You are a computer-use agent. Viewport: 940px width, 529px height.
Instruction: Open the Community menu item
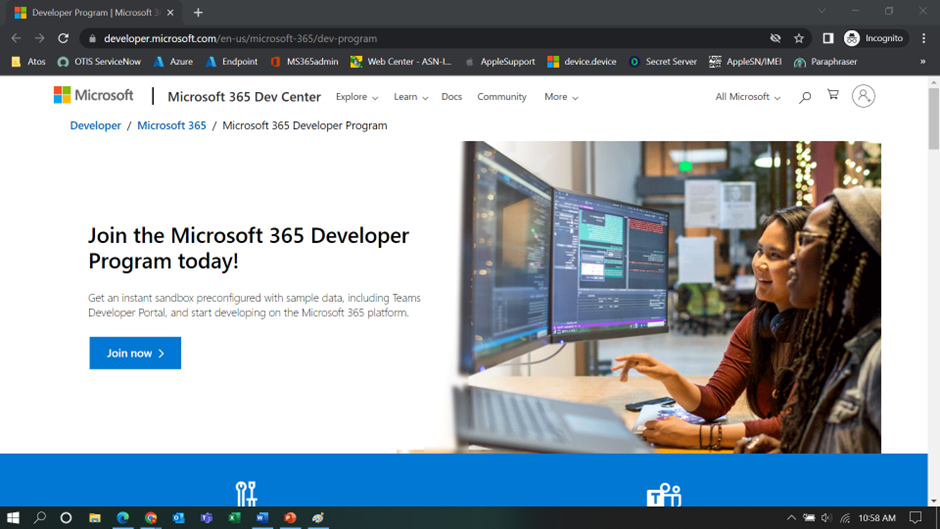click(502, 97)
